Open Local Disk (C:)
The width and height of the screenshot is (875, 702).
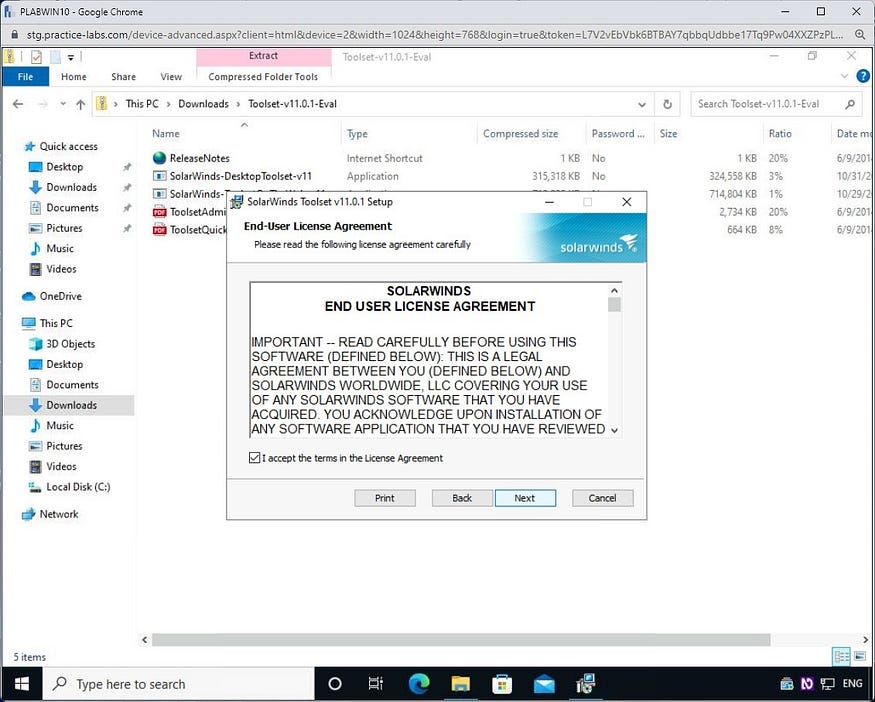point(78,487)
